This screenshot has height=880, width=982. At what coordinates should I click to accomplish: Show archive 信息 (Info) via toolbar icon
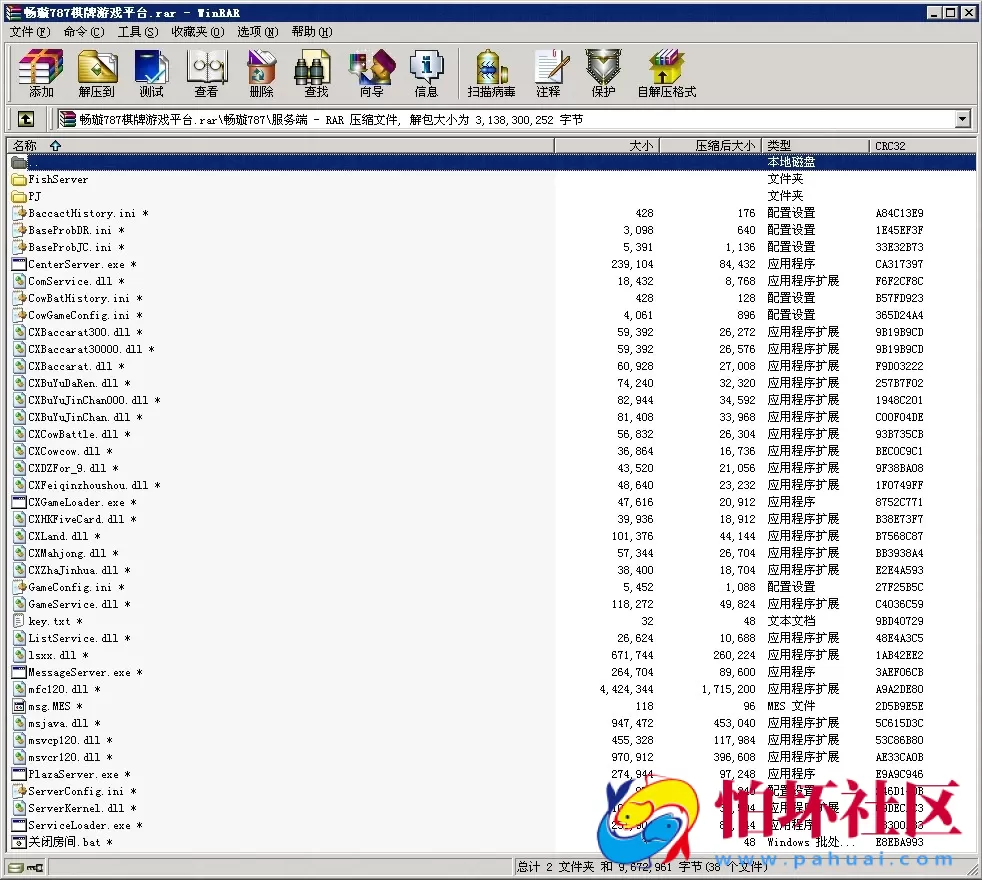427,70
